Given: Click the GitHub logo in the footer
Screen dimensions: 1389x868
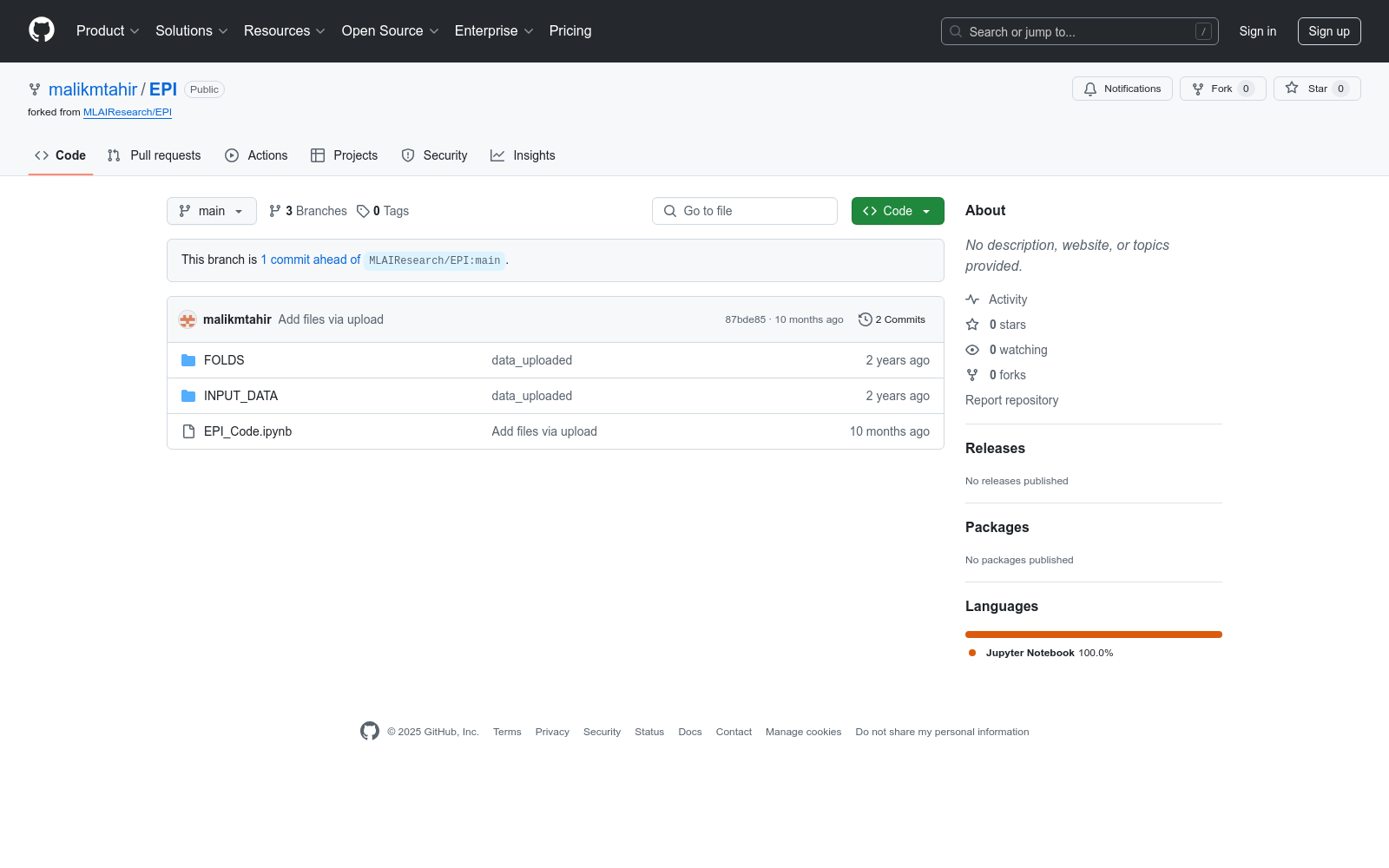Looking at the screenshot, I should pyautogui.click(x=370, y=731).
